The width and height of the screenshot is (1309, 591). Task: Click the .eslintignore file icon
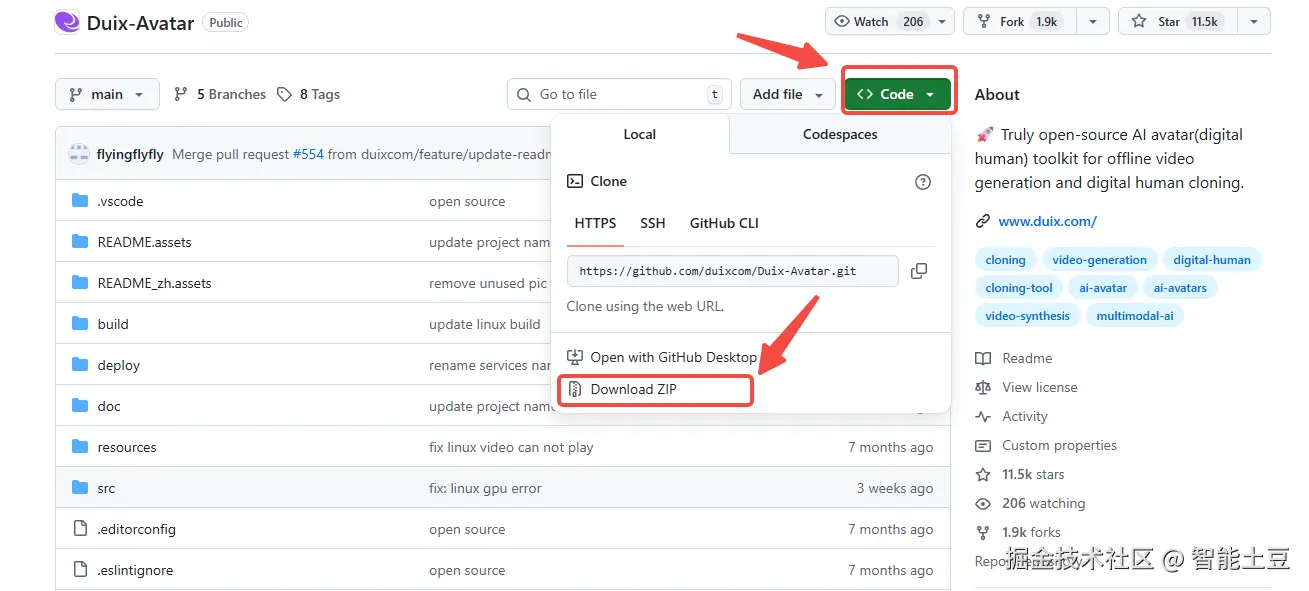80,570
